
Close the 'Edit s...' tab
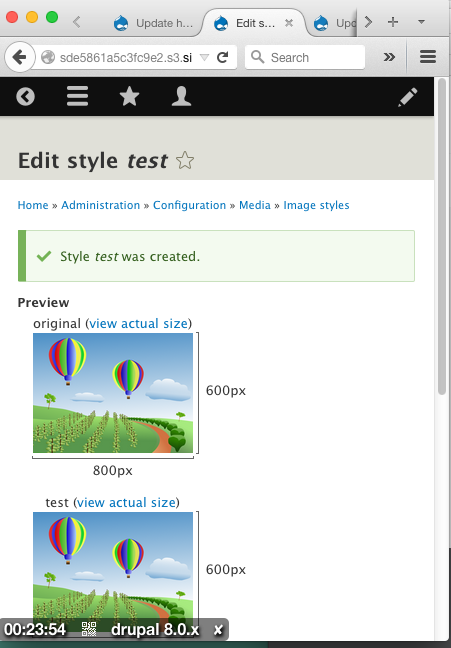(x=289, y=23)
